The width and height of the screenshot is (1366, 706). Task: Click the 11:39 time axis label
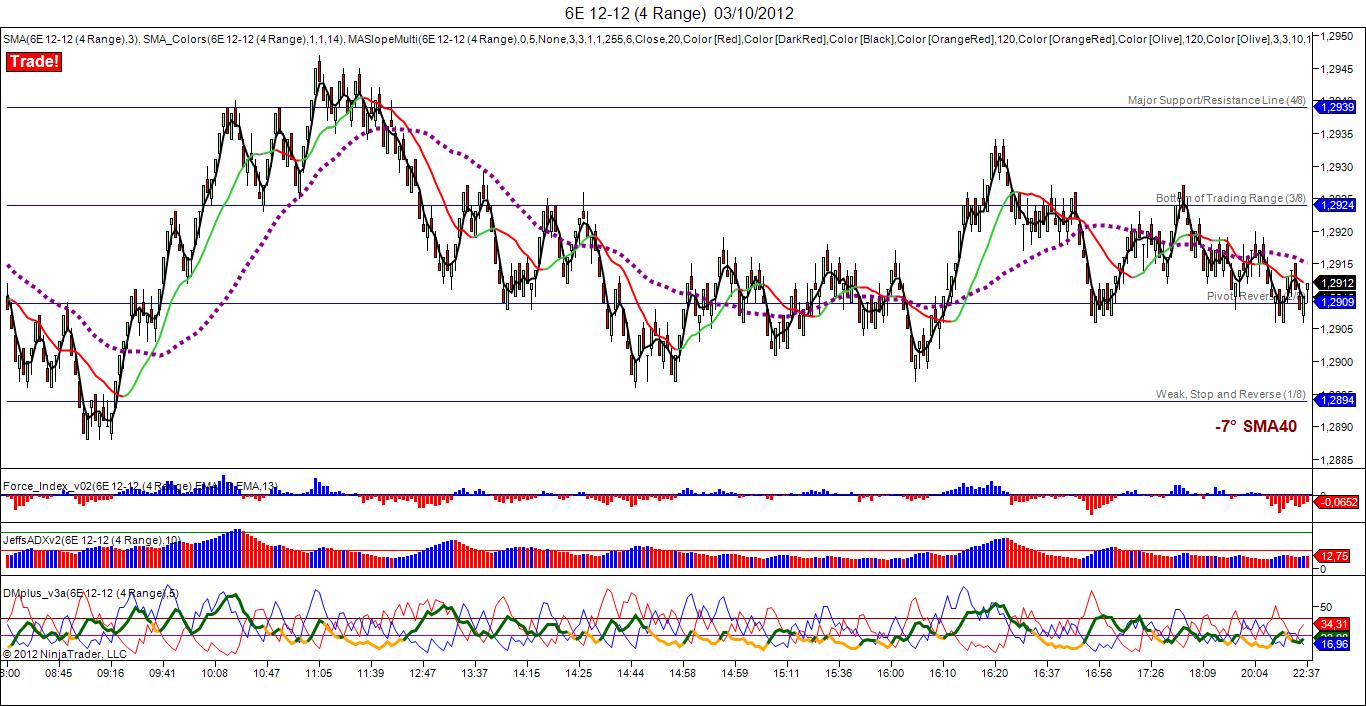tap(370, 674)
